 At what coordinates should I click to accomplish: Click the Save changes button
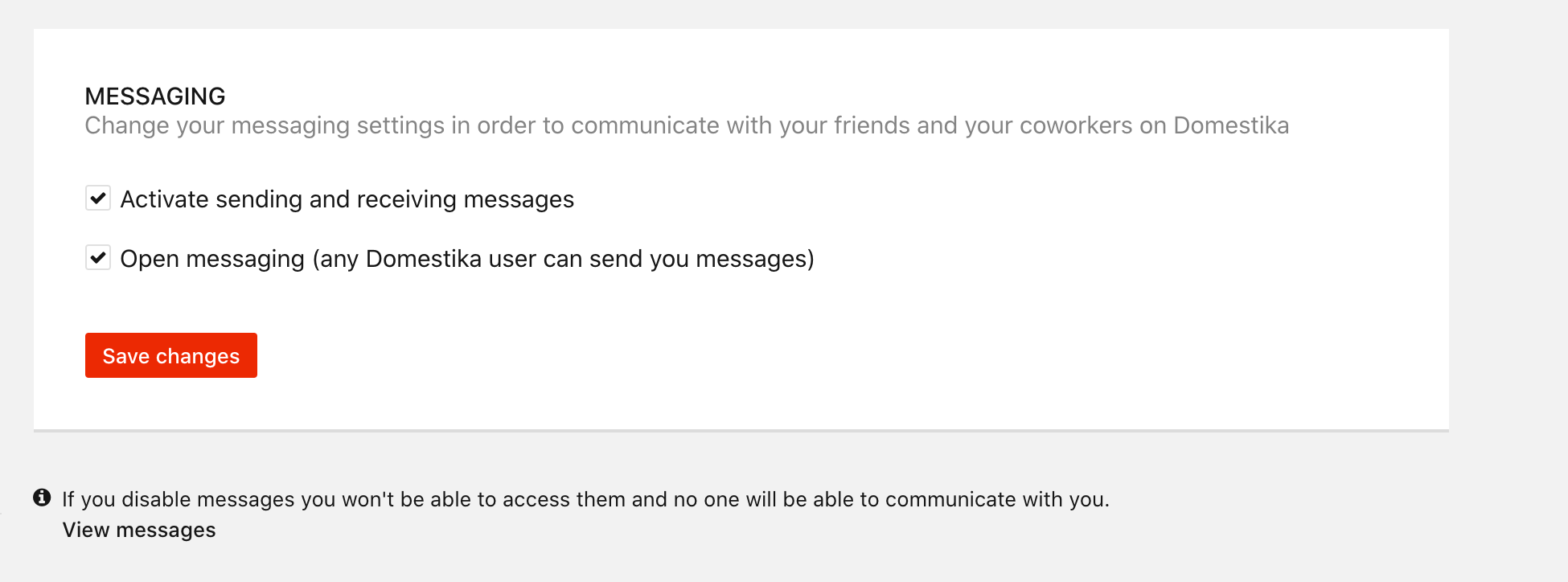tap(171, 355)
